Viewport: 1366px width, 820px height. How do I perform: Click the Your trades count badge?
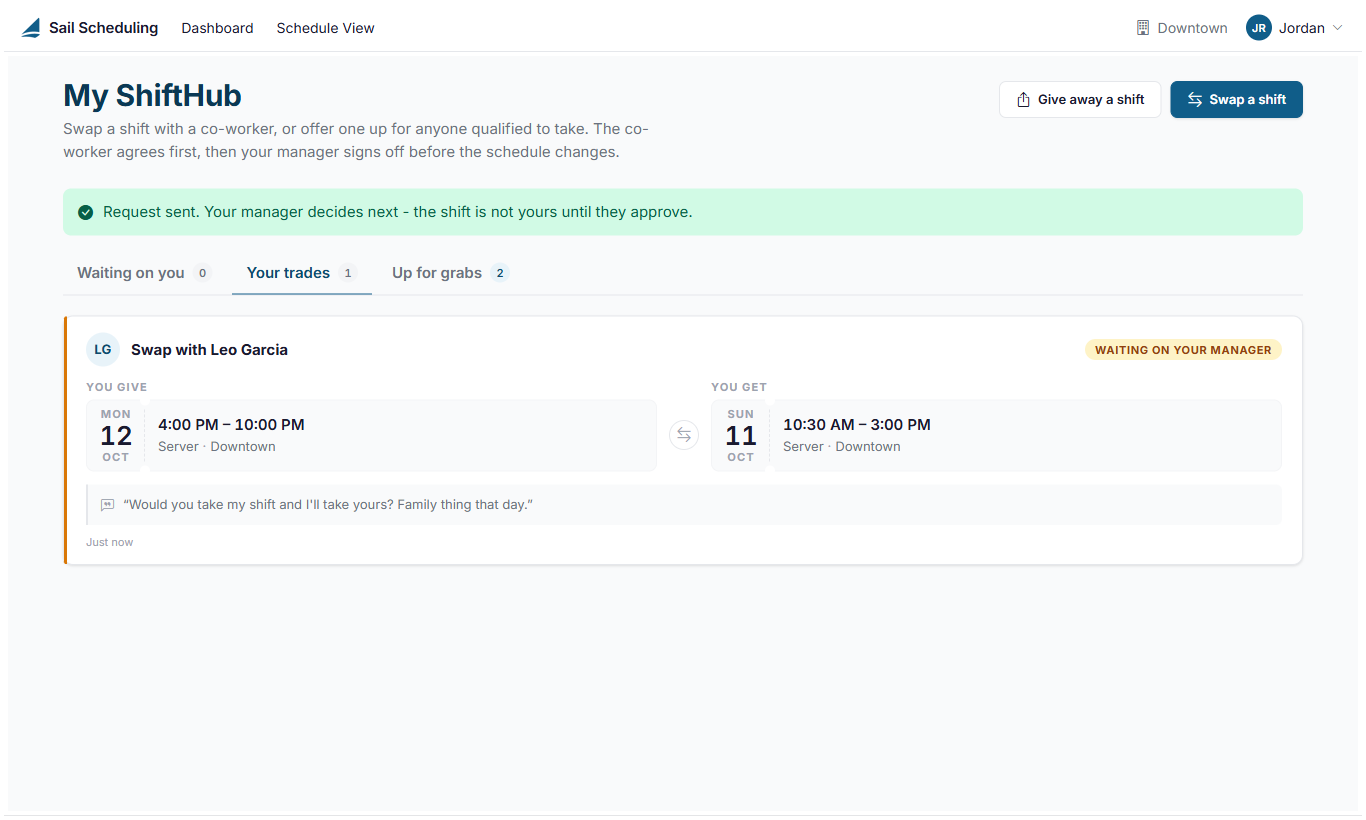point(348,273)
